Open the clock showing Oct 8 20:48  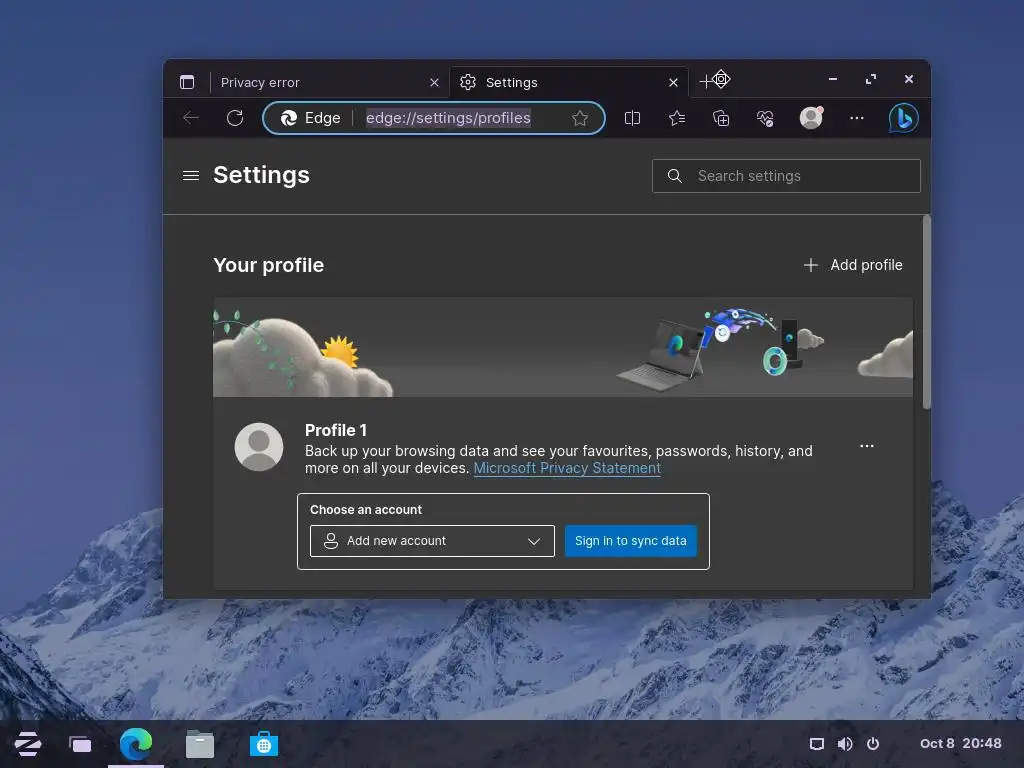click(x=960, y=743)
